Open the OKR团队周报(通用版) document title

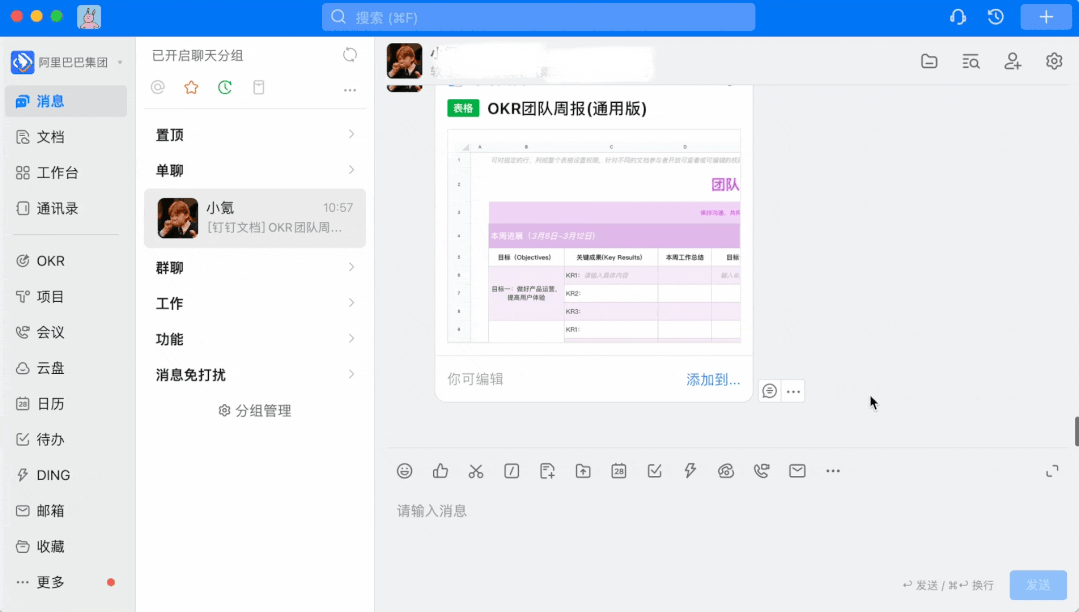[x=567, y=109]
